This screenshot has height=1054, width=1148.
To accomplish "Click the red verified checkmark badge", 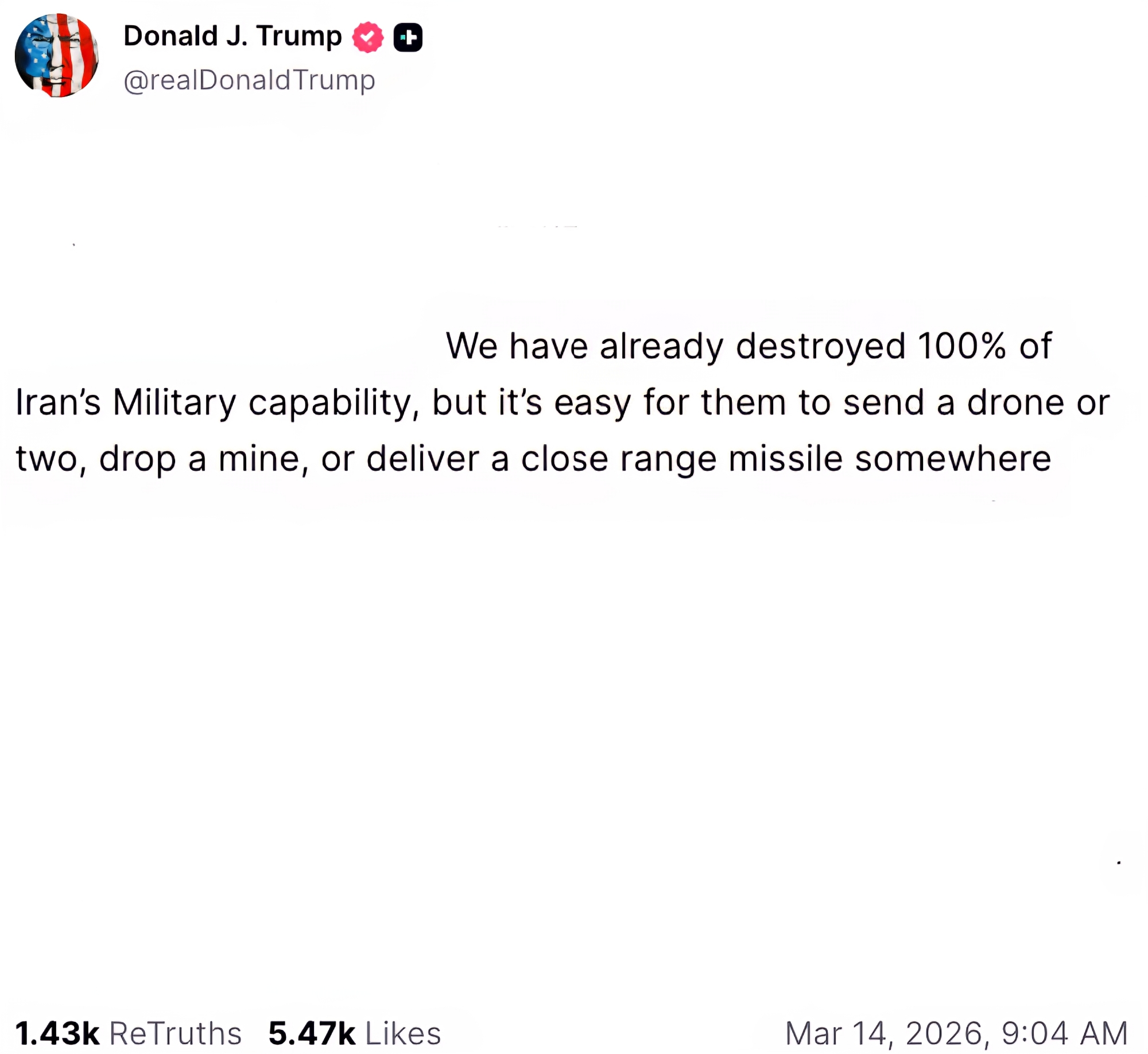I will pyautogui.click(x=367, y=37).
